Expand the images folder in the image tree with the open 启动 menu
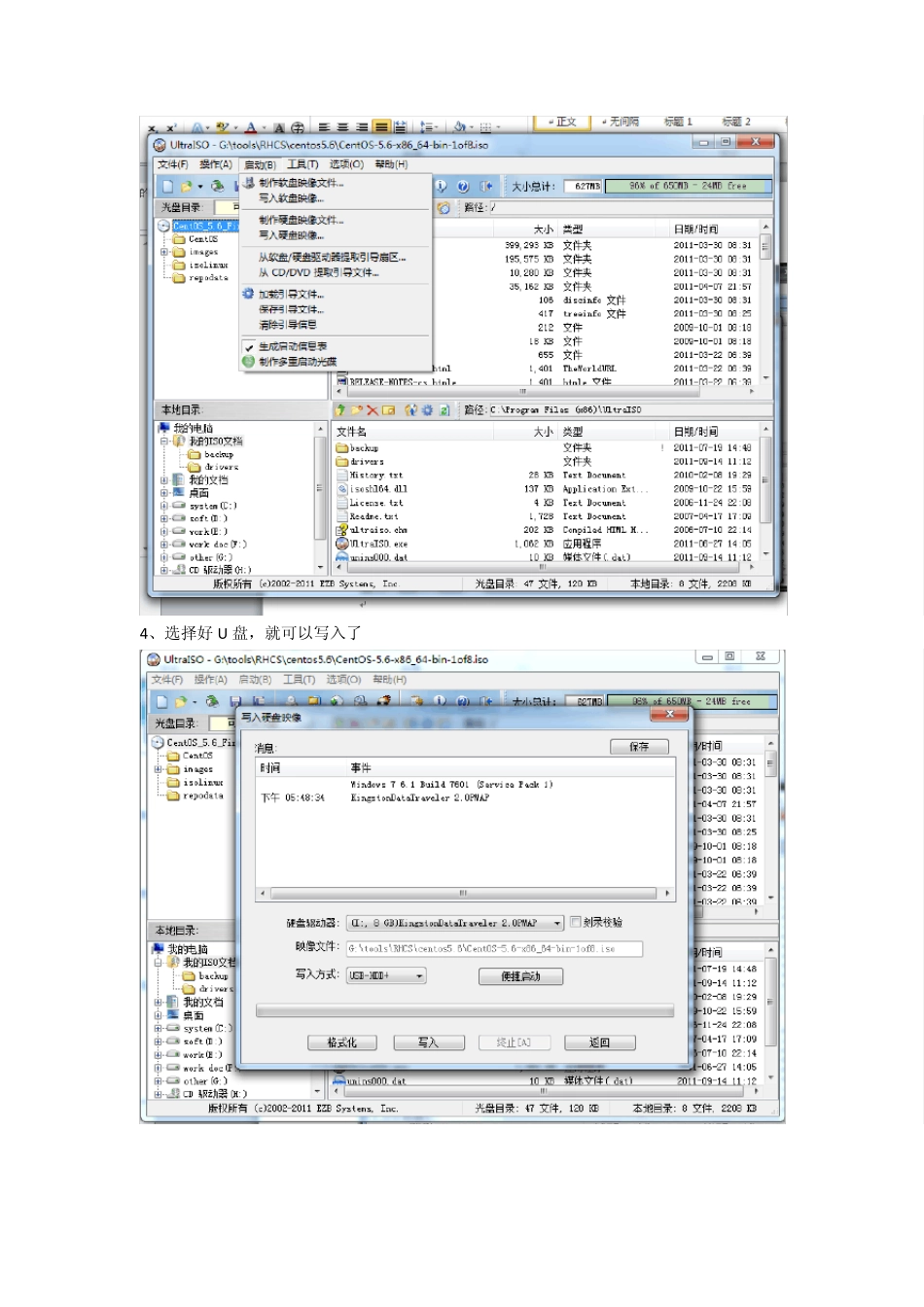The image size is (924, 1307). (164, 252)
